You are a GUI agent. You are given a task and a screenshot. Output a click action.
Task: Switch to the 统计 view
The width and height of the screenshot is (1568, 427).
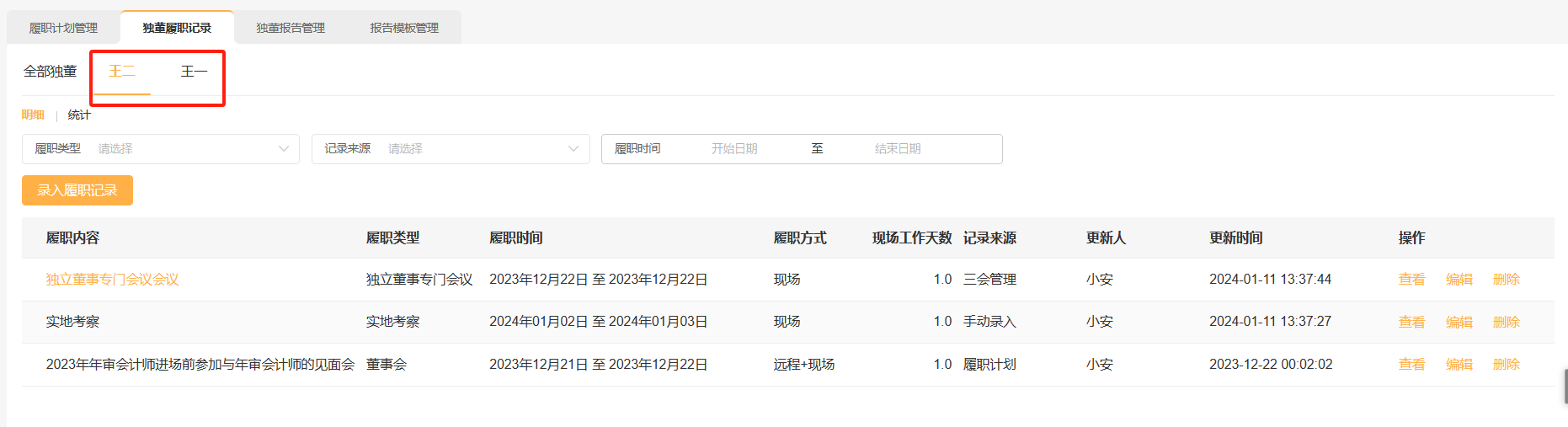click(x=79, y=115)
